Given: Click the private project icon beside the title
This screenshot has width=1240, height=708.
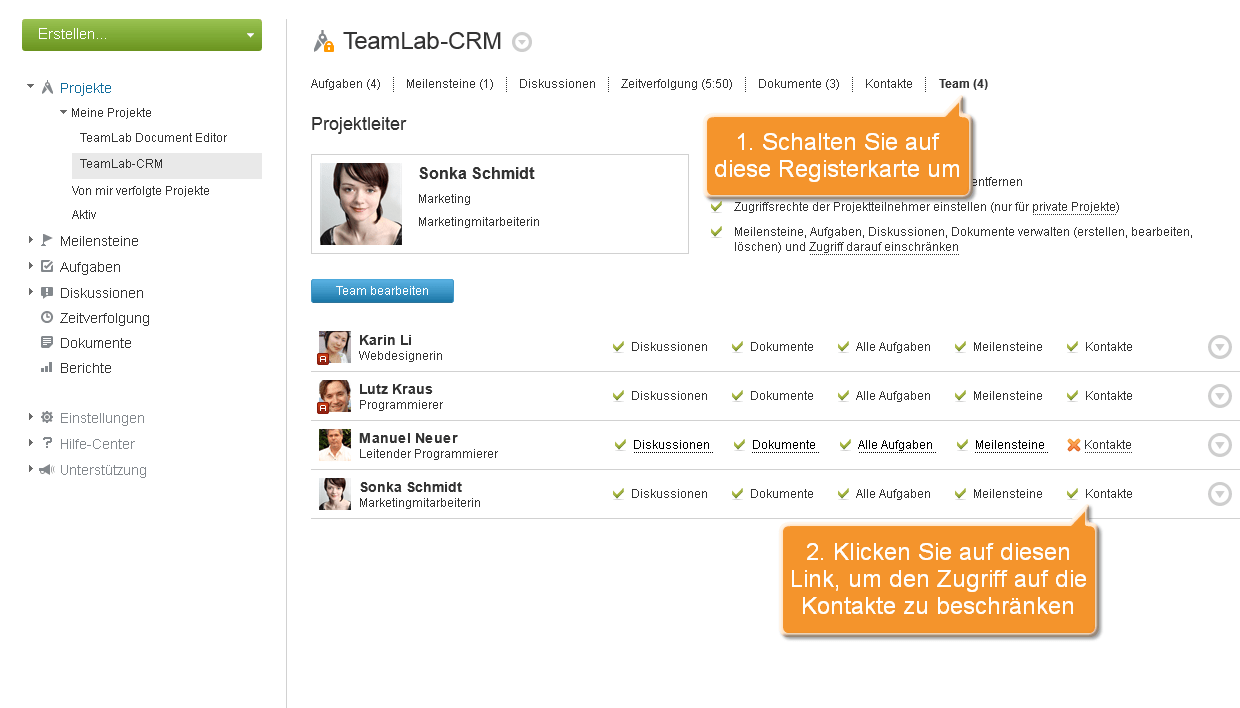Looking at the screenshot, I should [x=323, y=41].
